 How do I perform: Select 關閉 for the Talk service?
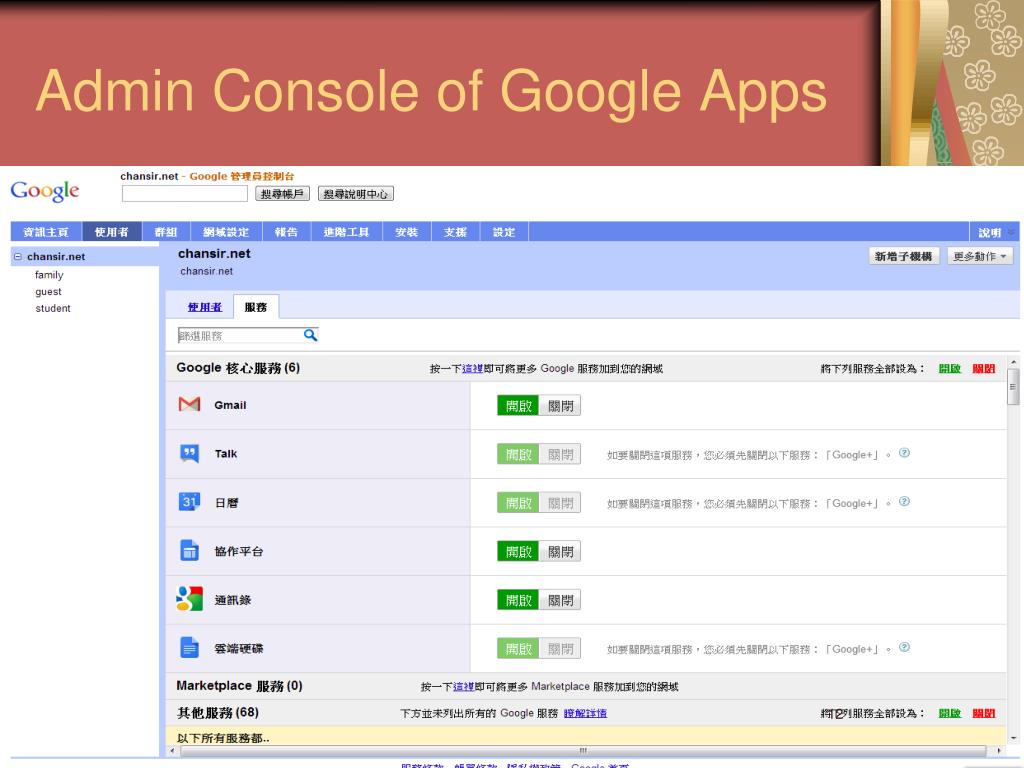[x=560, y=455]
